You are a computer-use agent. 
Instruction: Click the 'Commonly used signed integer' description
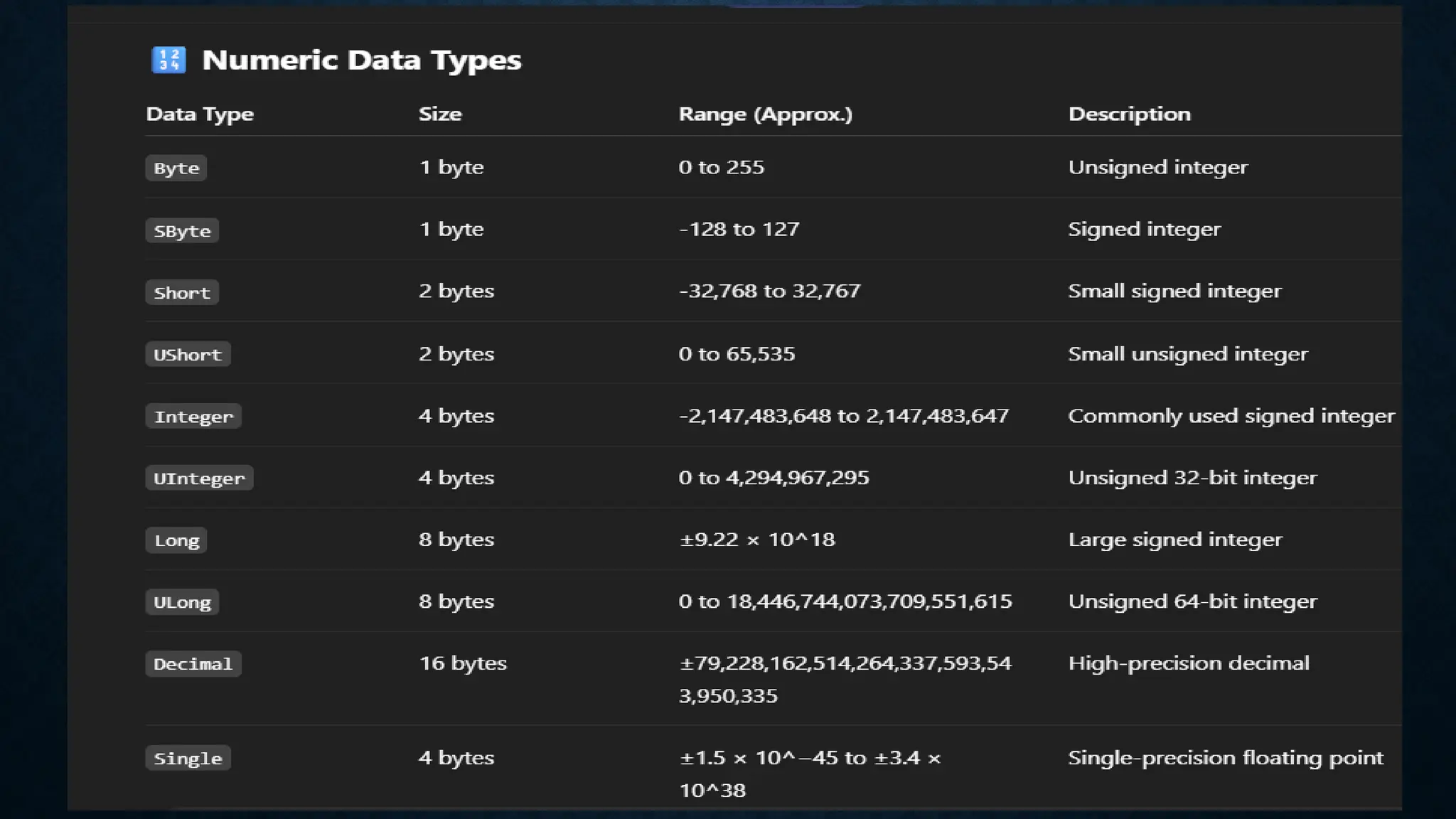point(1231,416)
